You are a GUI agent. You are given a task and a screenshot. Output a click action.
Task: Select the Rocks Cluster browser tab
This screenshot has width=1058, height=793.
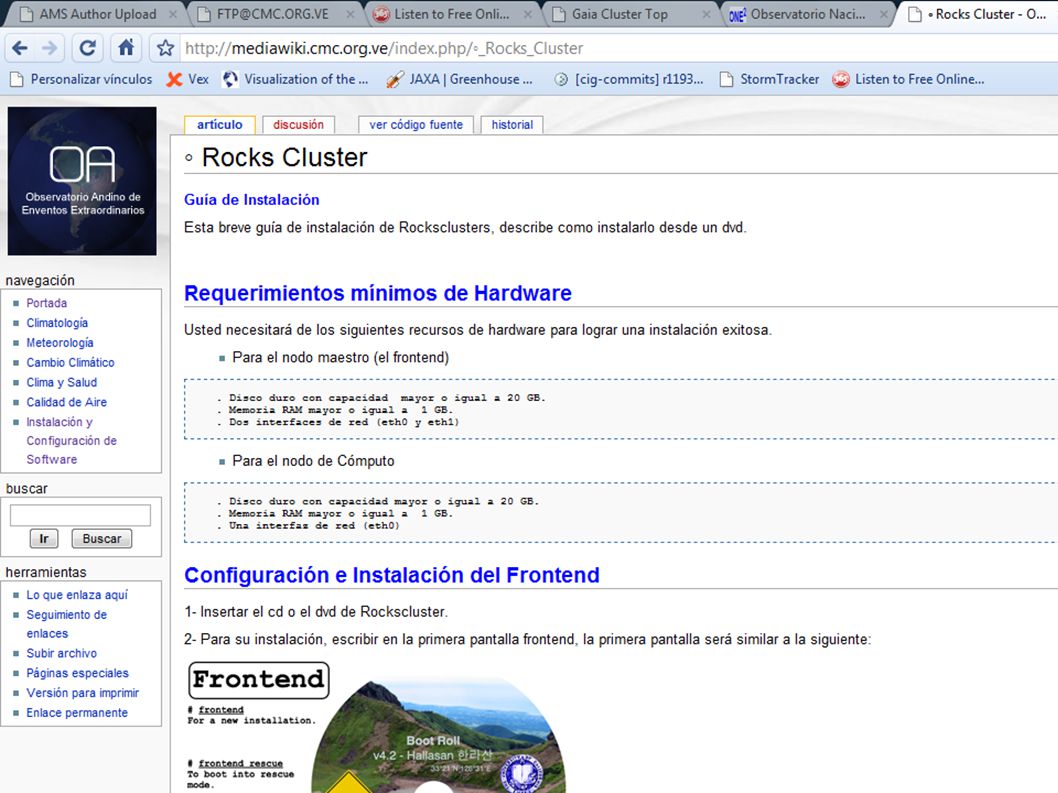pos(978,14)
